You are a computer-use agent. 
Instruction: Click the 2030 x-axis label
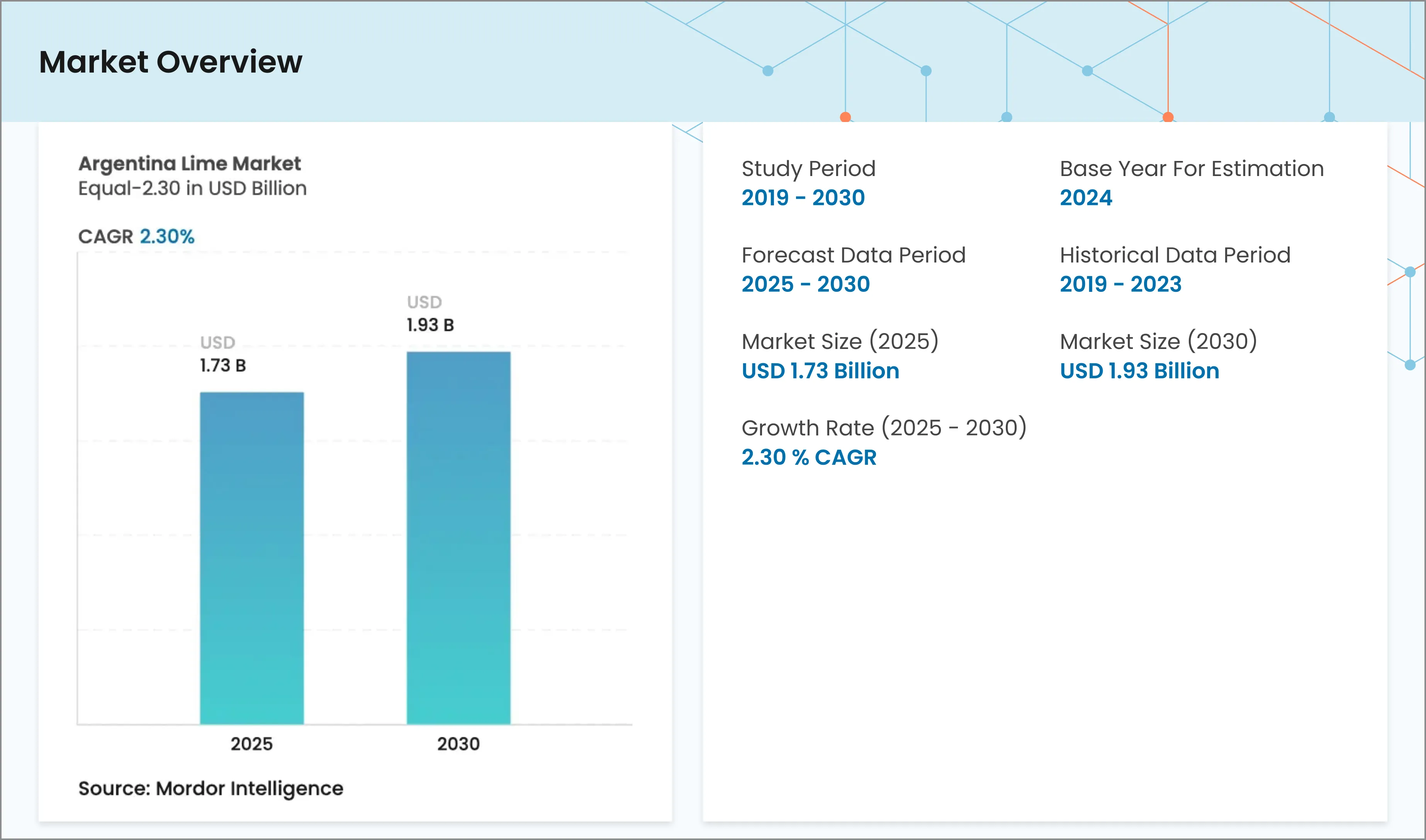[458, 743]
